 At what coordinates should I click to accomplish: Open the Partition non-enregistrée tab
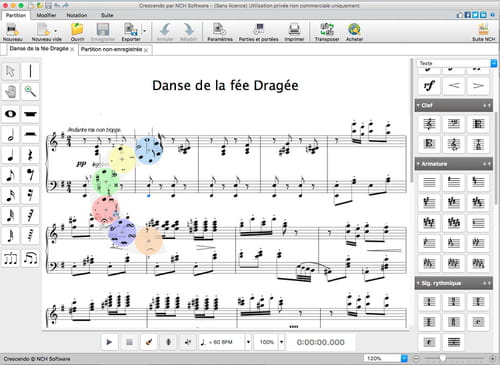click(x=111, y=49)
